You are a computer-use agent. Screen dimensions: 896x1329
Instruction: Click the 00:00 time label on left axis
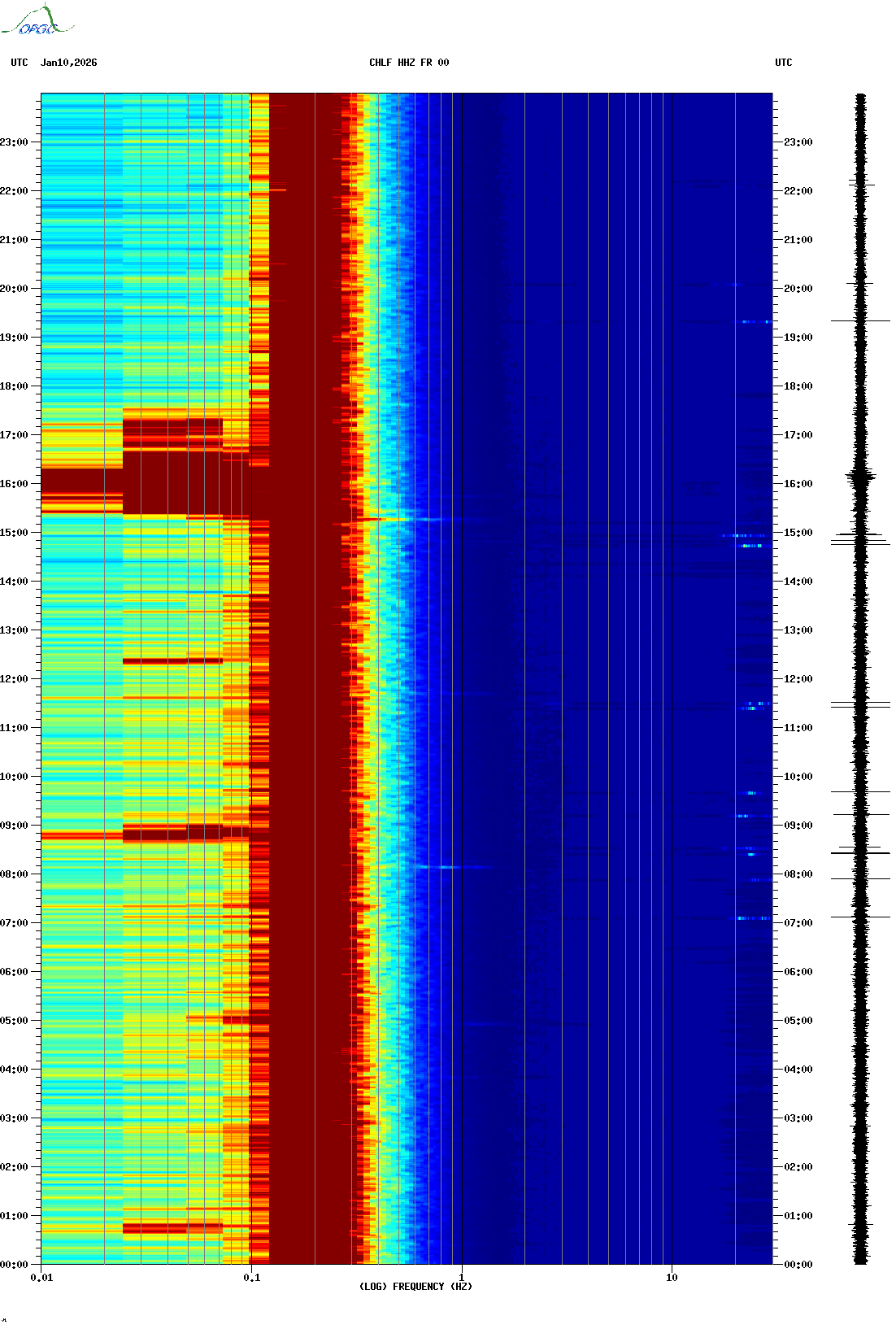click(x=15, y=1265)
